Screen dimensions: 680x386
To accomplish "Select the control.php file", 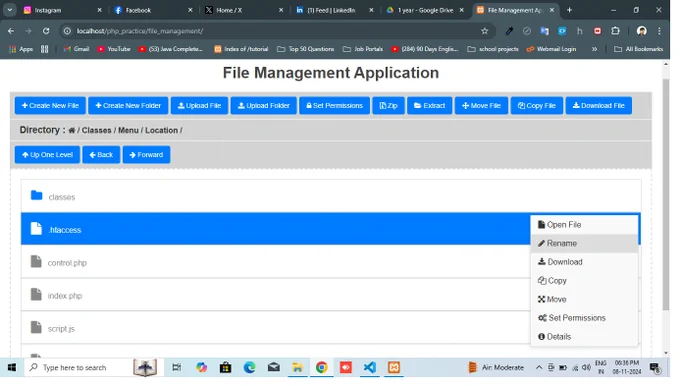I will (x=275, y=262).
